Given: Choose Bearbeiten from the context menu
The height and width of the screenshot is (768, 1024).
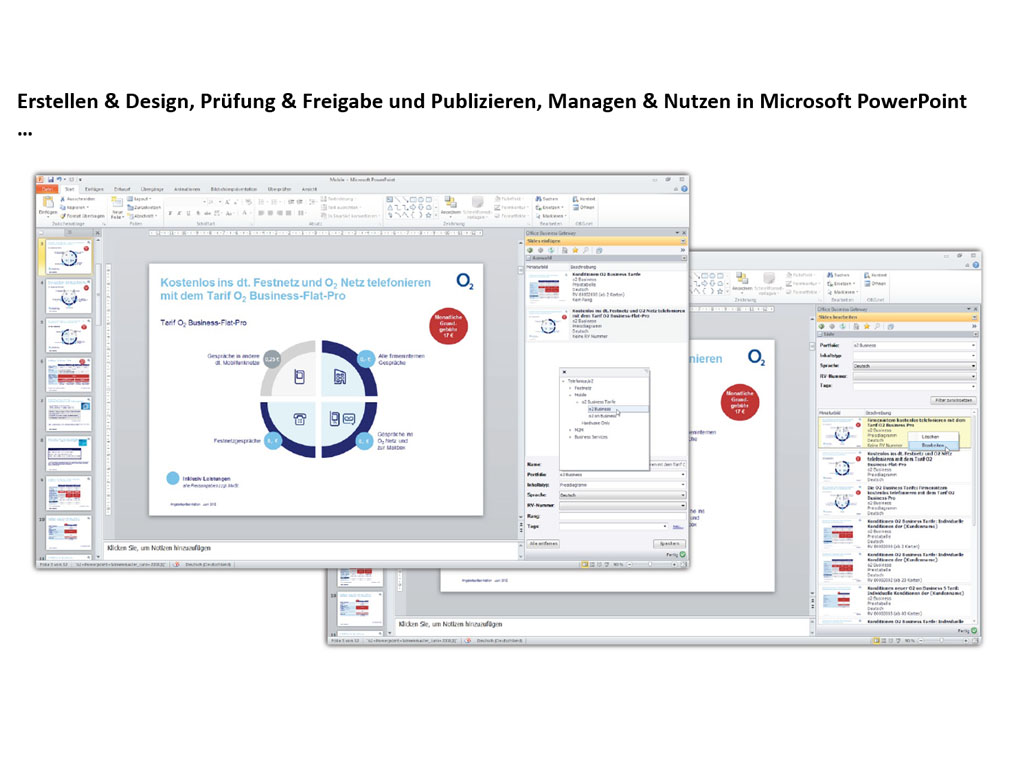Looking at the screenshot, I should point(933,446).
